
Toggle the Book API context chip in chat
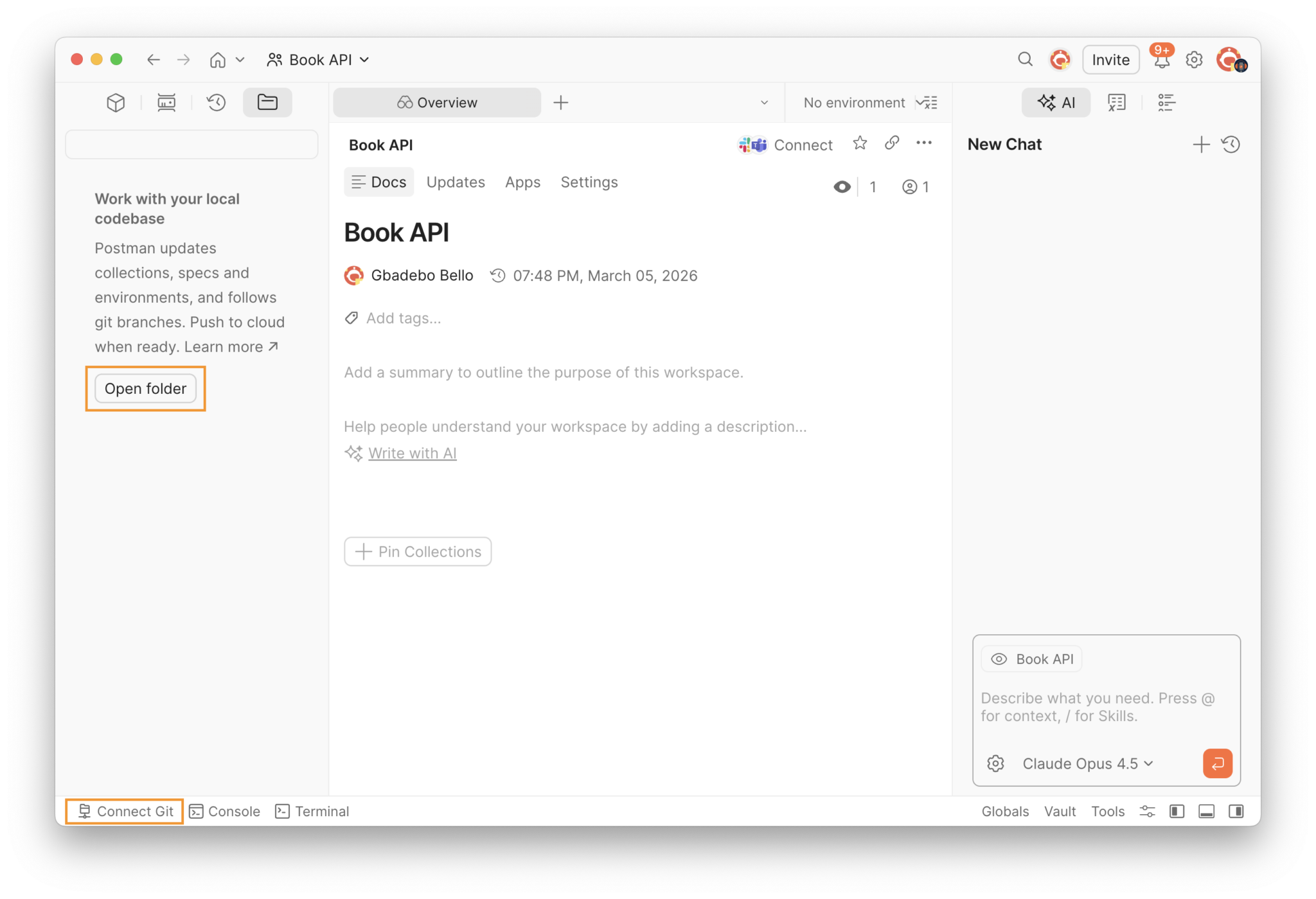pyautogui.click(x=1032, y=659)
